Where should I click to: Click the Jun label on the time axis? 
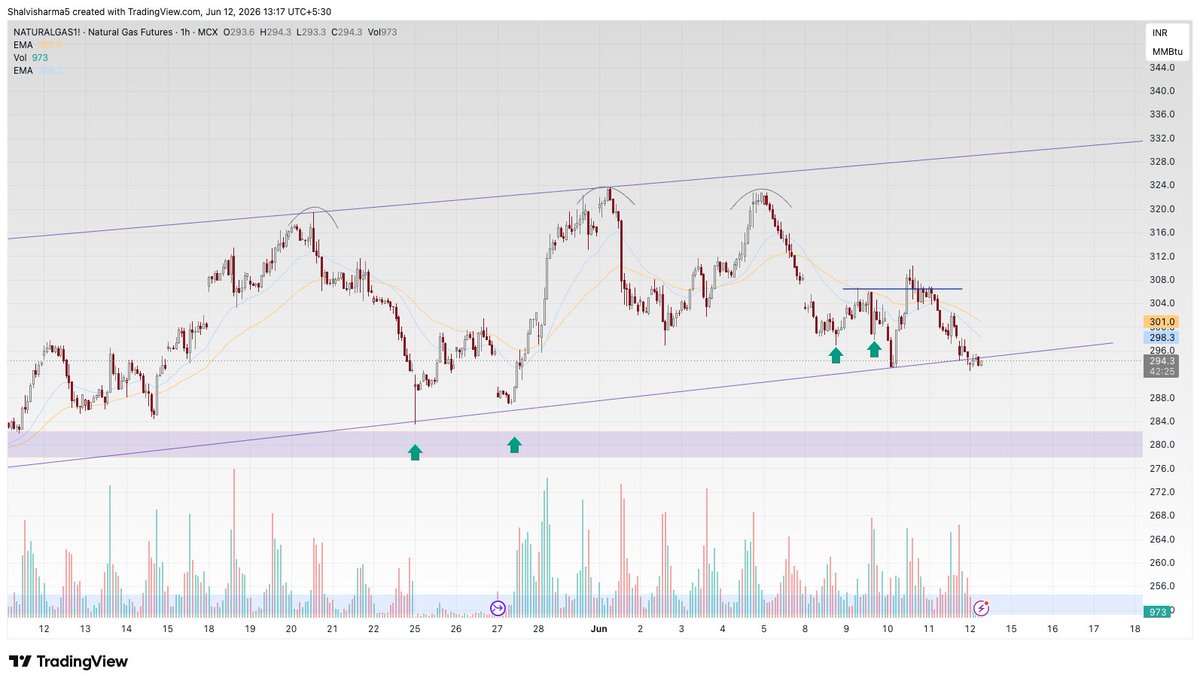[599, 629]
